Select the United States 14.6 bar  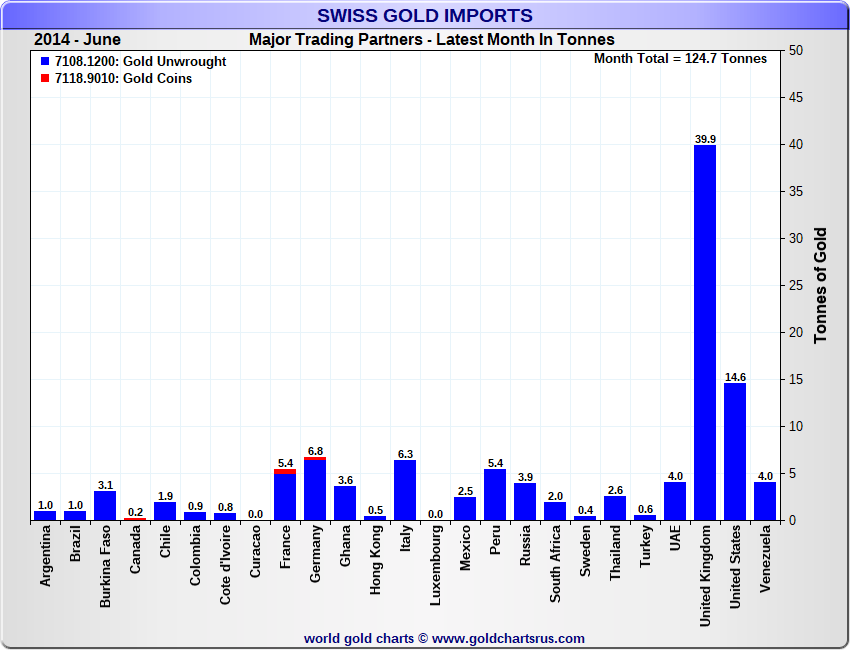735,451
